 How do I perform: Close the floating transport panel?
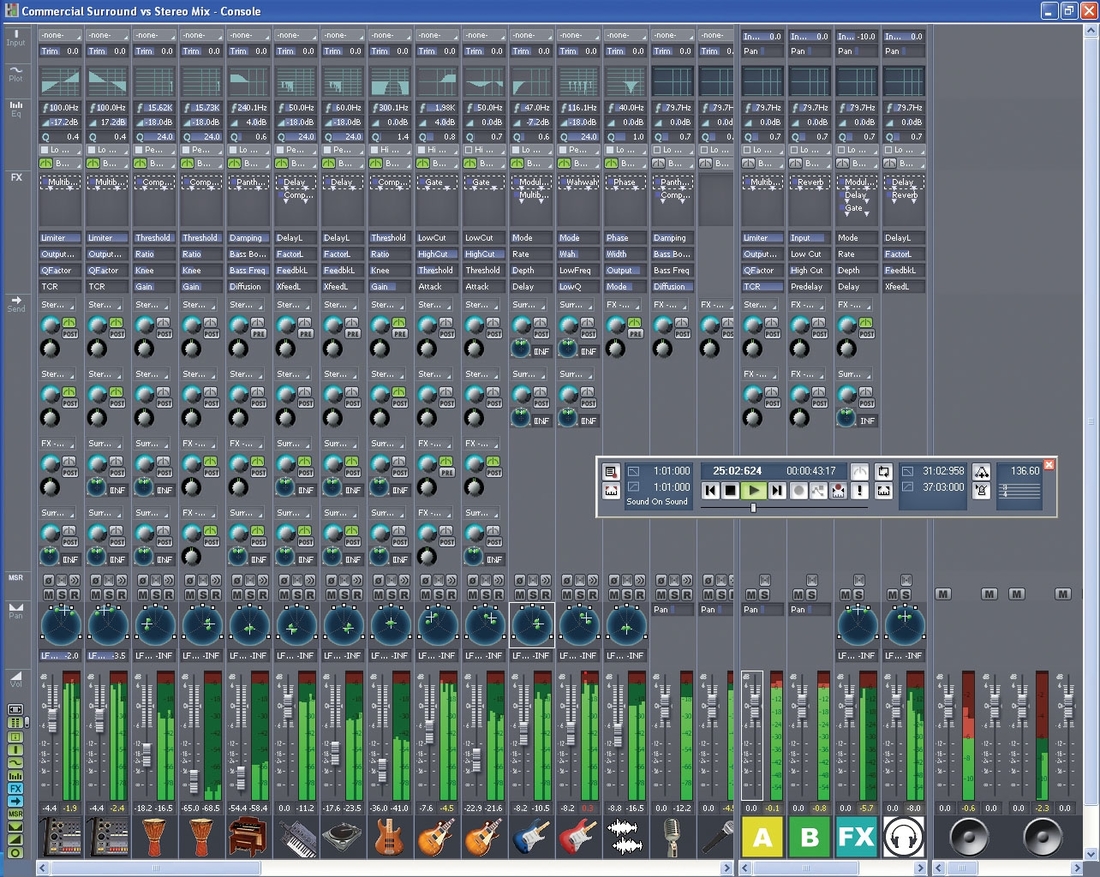click(x=1049, y=464)
